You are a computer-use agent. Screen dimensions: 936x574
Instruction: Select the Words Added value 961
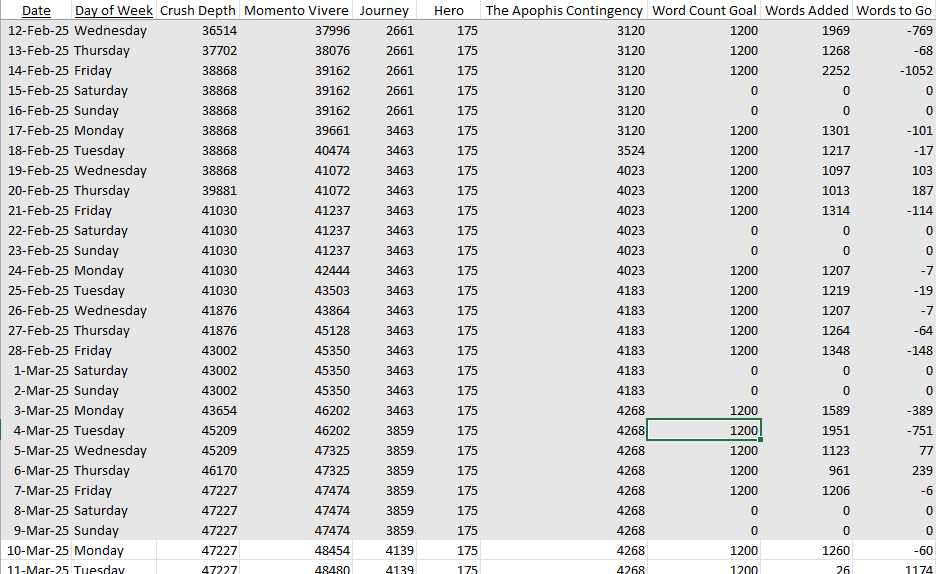(836, 470)
